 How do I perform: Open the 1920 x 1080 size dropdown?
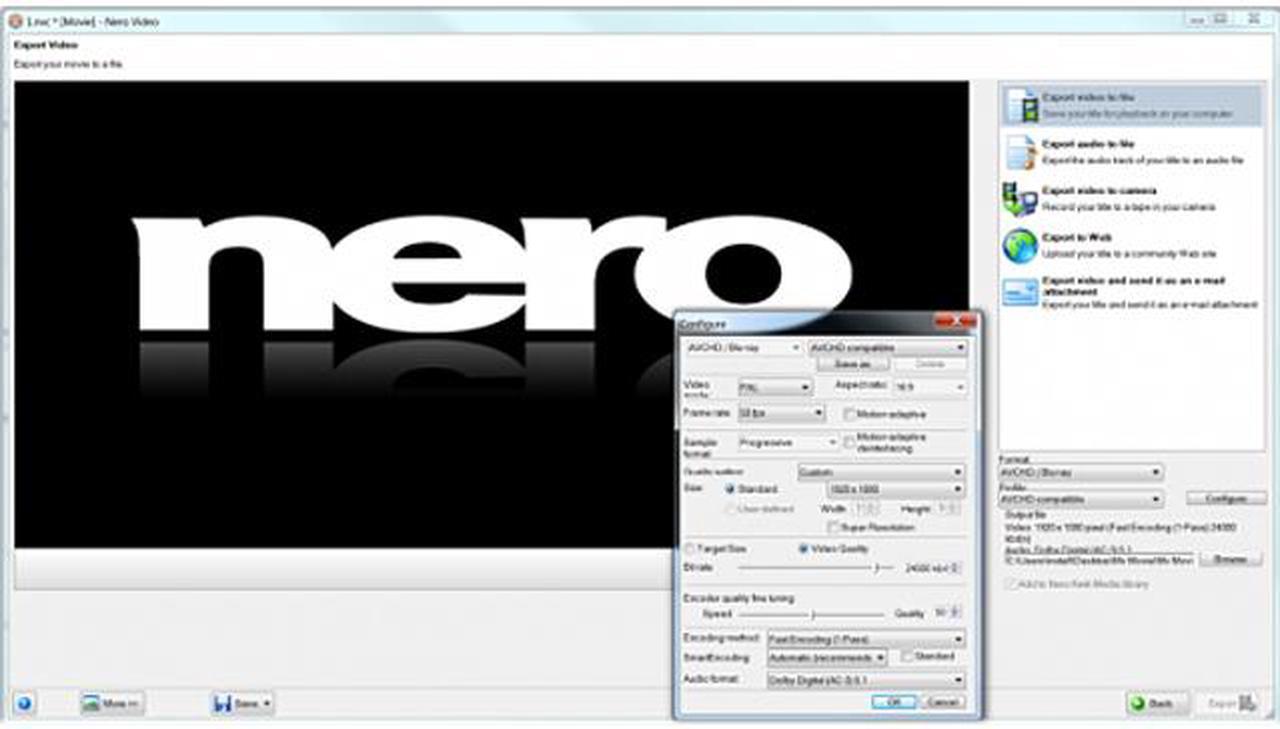(x=896, y=489)
